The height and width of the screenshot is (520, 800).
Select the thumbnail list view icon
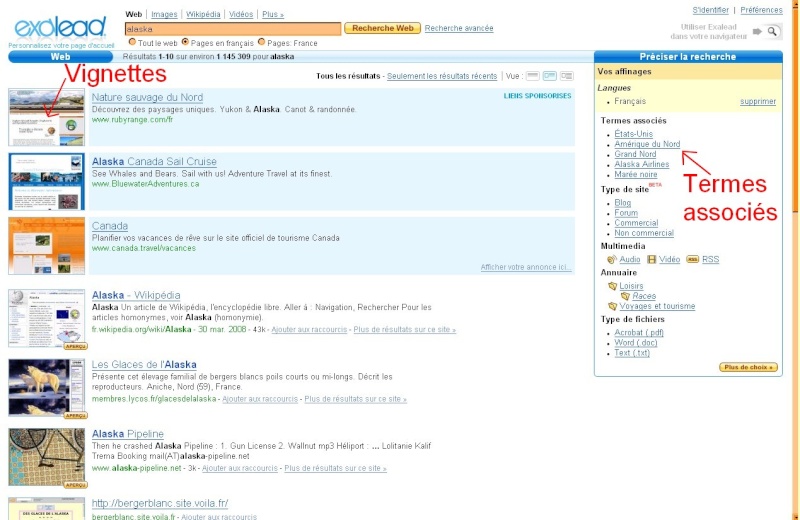tap(549, 76)
